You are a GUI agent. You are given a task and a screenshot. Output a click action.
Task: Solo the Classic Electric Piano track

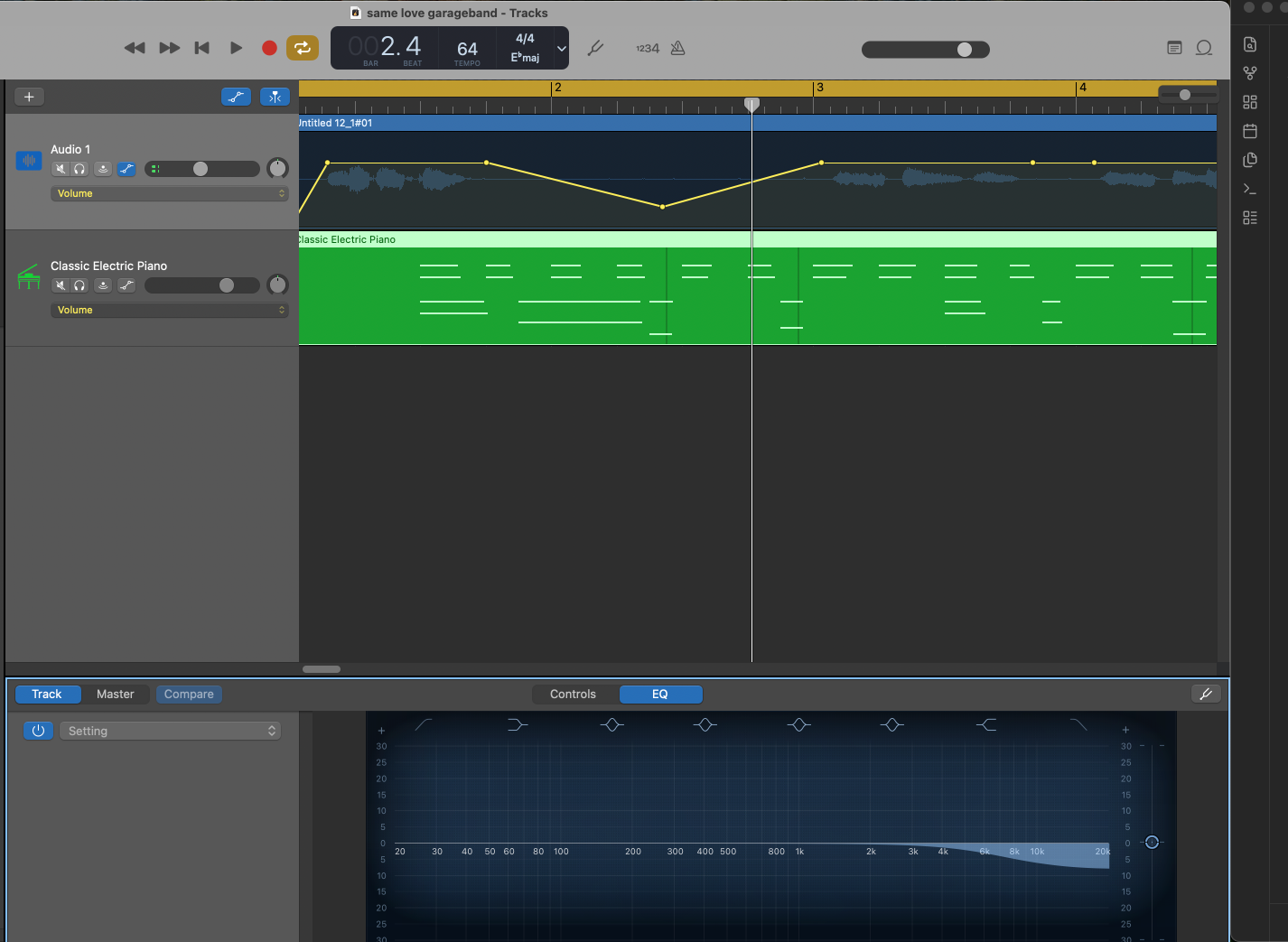coord(79,285)
